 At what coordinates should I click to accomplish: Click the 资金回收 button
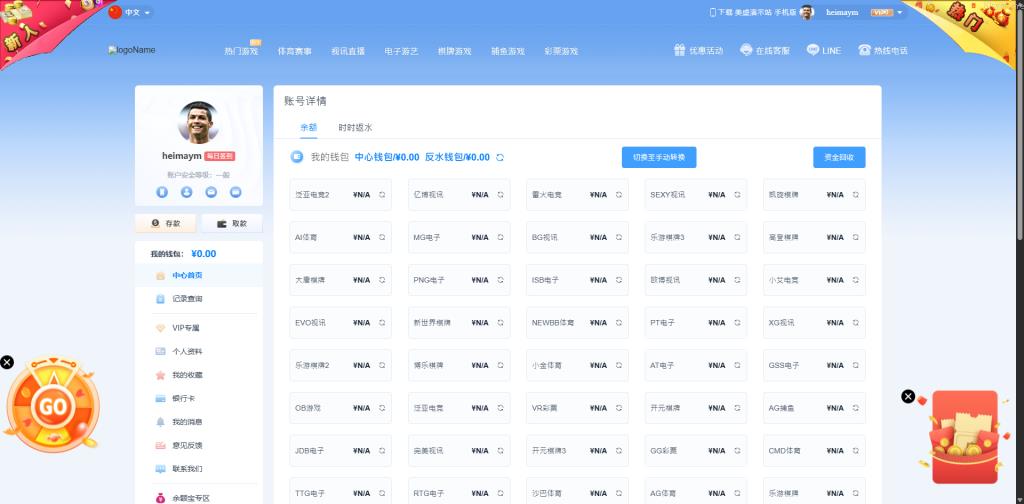point(838,157)
